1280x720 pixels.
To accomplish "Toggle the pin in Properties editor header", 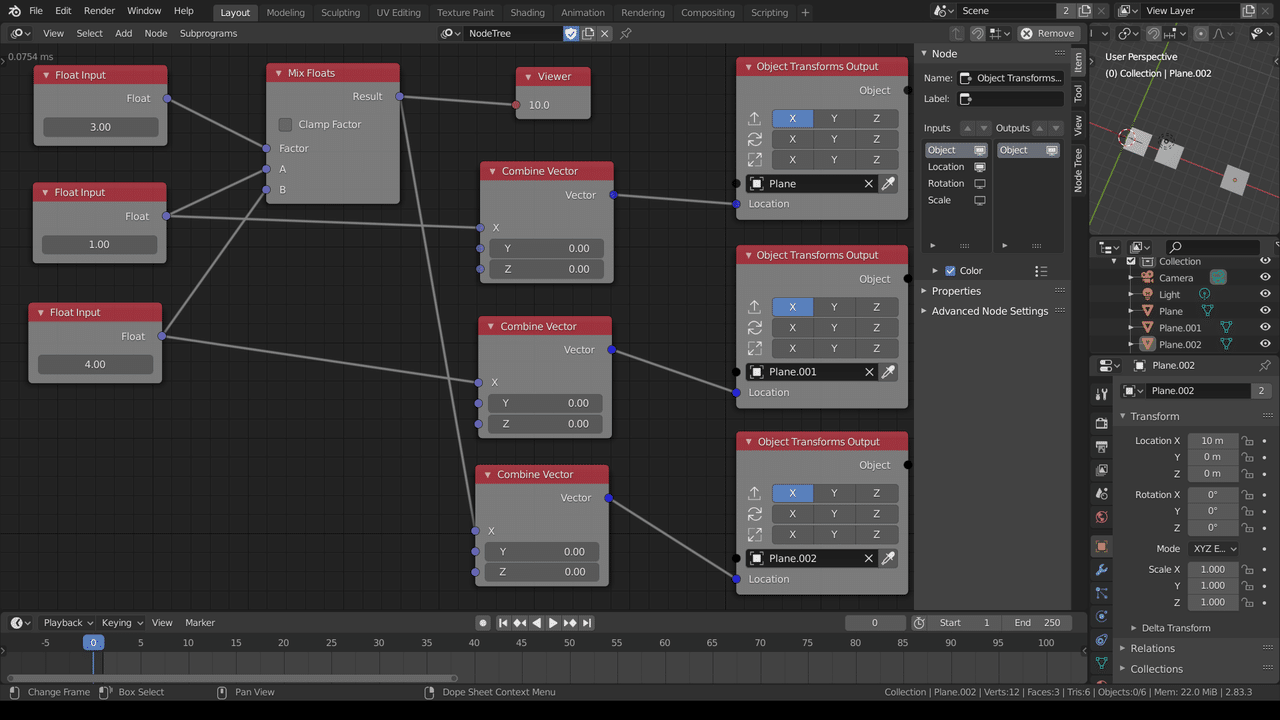I will coord(1265,365).
